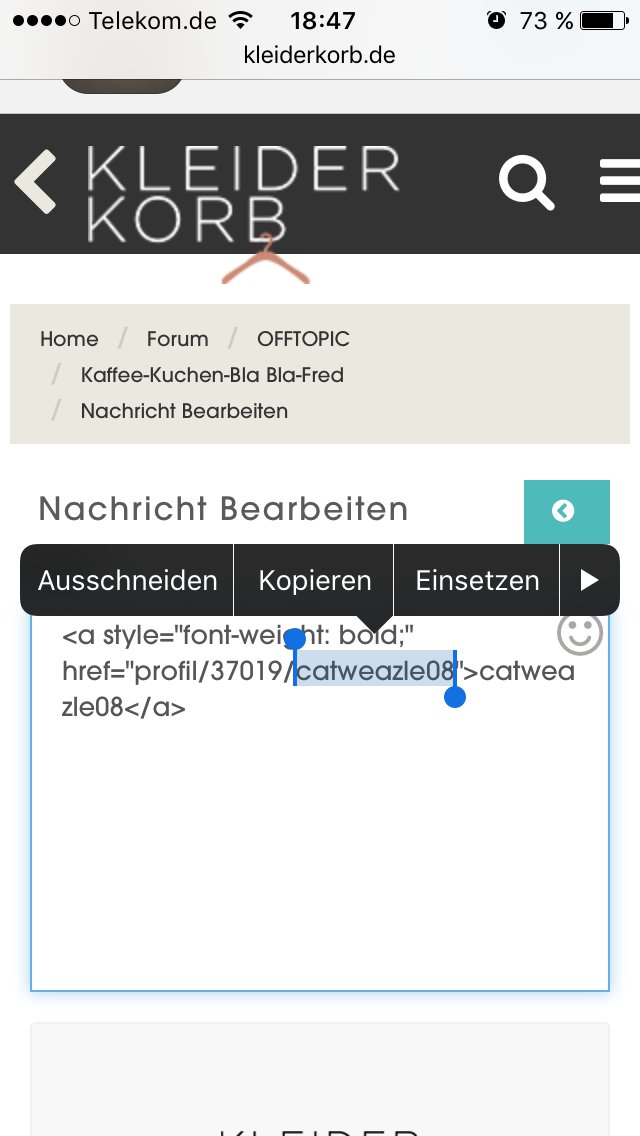The height and width of the screenshot is (1136, 640).
Task: Tap the alarm clock status icon
Action: [x=496, y=20]
